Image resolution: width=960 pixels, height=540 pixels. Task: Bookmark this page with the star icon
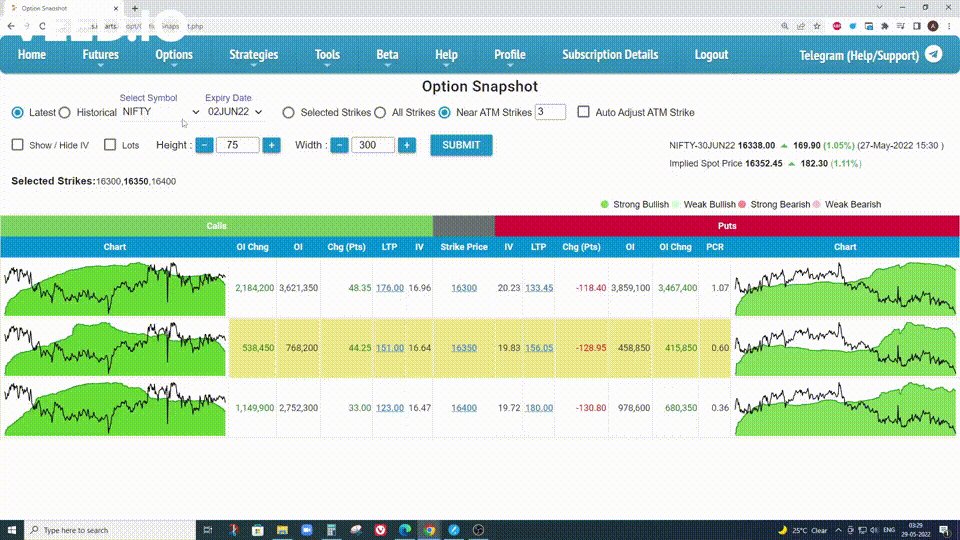click(x=817, y=26)
